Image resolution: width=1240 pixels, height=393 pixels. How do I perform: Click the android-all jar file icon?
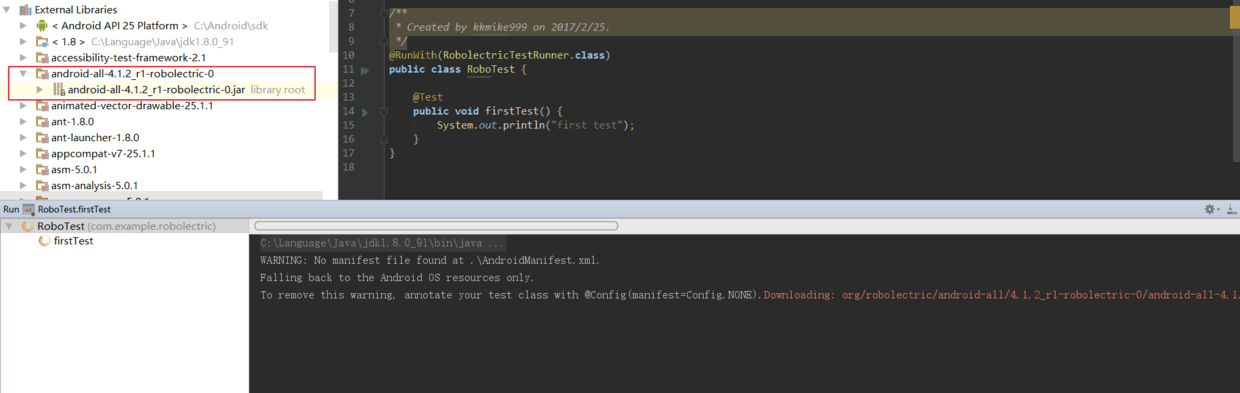tap(59, 90)
